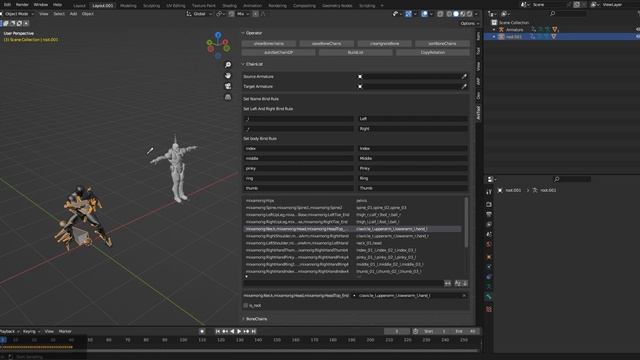Open Global transform orientation dropdown
Image resolution: width=640 pixels, height=360 pixels.
pos(200,14)
